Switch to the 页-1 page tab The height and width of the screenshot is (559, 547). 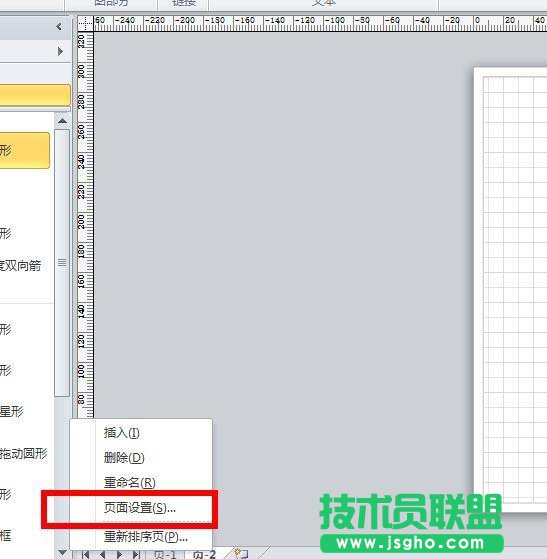point(165,555)
